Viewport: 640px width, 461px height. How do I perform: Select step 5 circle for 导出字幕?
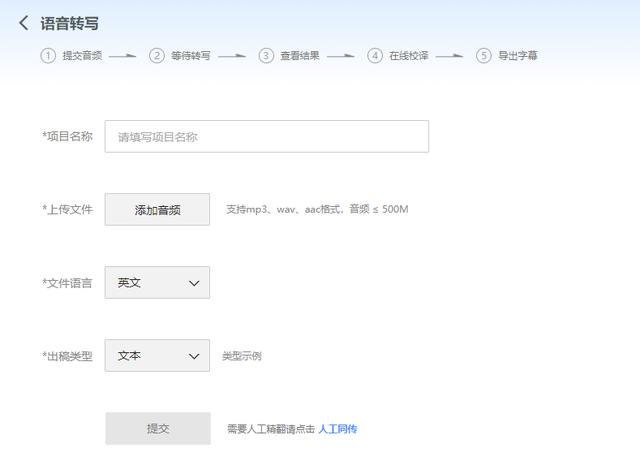pos(484,56)
